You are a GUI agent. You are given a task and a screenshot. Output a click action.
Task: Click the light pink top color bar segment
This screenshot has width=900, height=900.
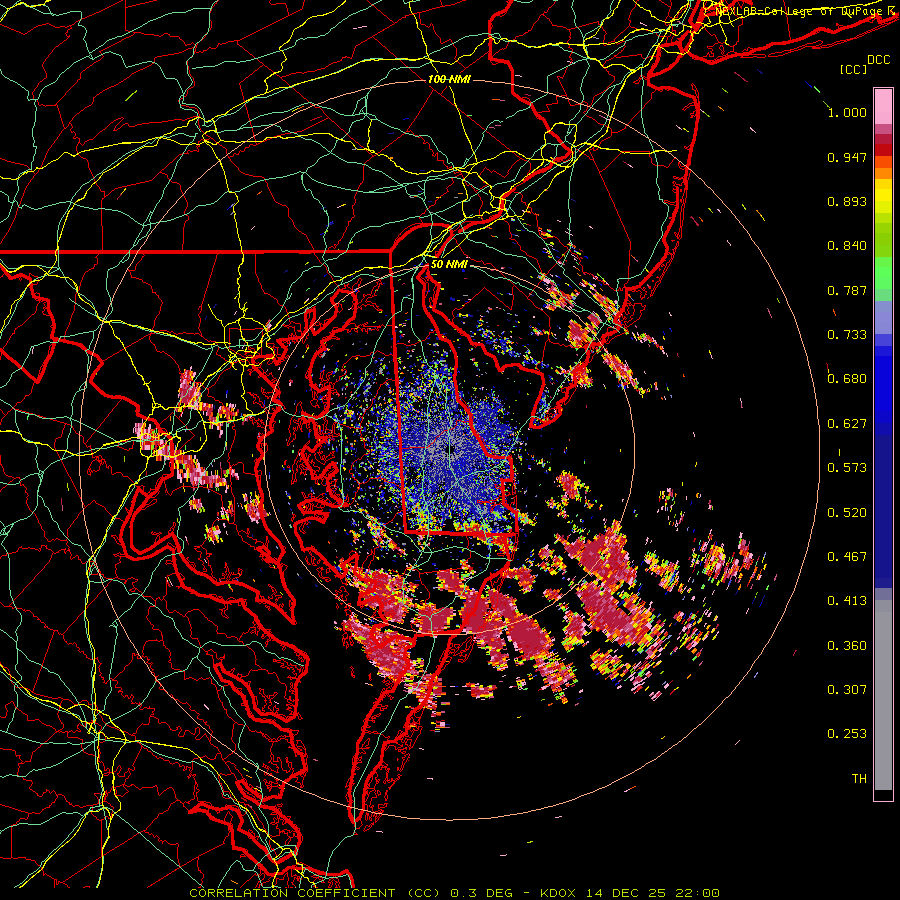click(x=883, y=107)
